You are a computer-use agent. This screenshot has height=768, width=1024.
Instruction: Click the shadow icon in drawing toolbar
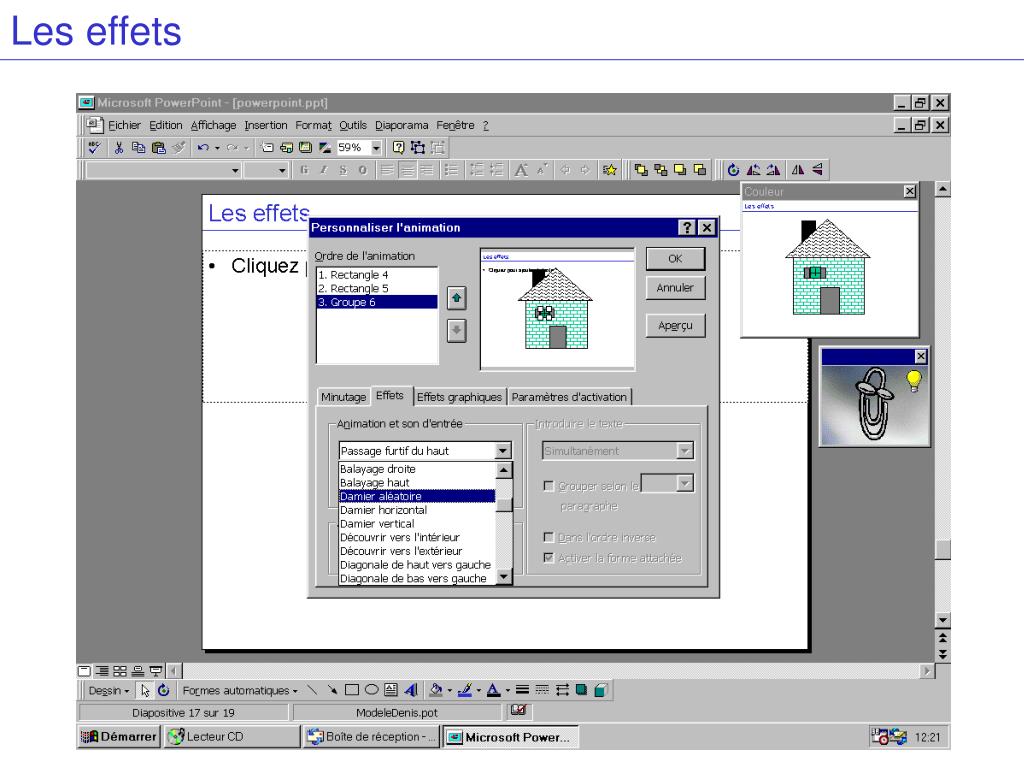[x=581, y=690]
